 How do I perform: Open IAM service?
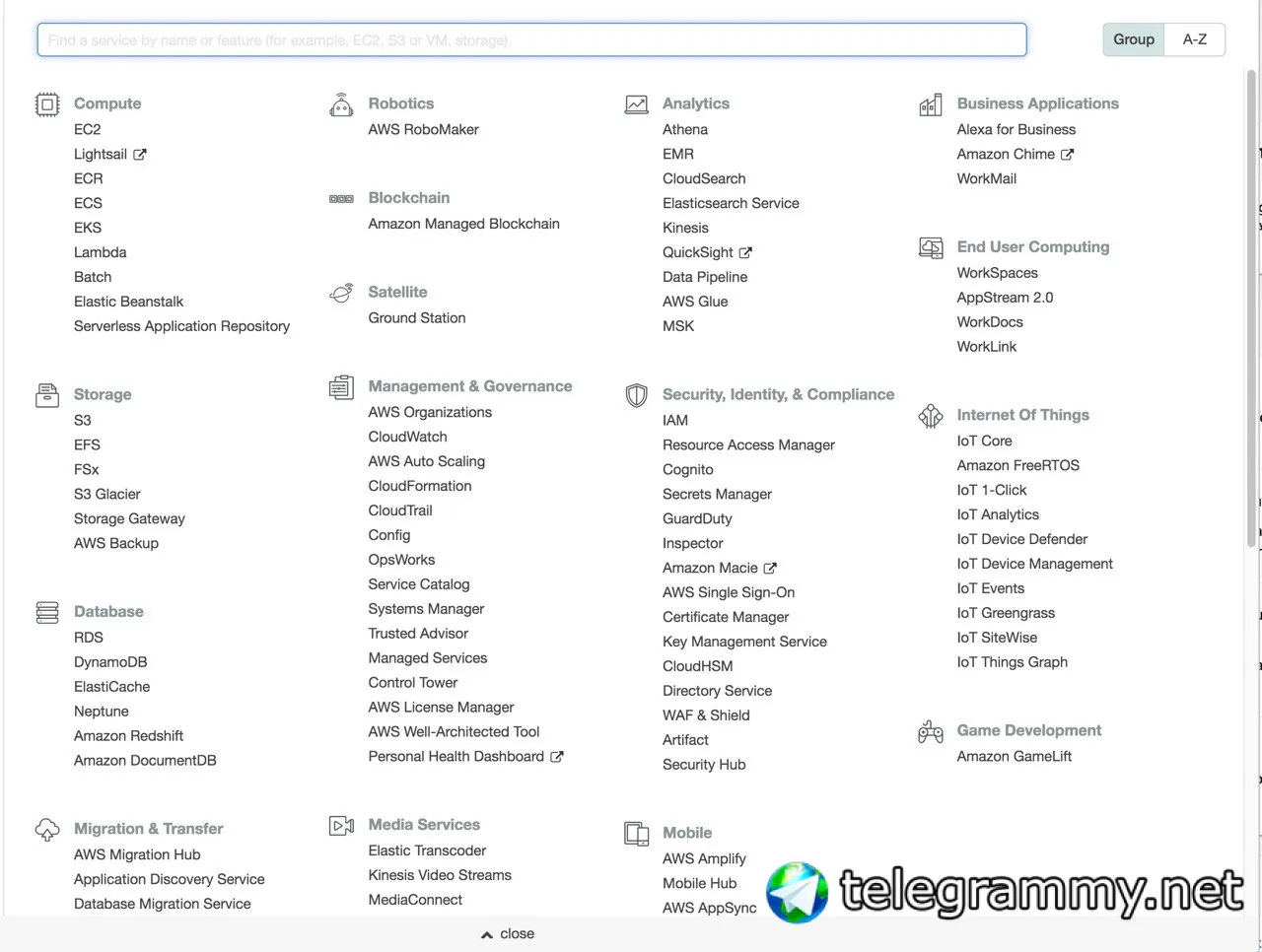(x=675, y=420)
